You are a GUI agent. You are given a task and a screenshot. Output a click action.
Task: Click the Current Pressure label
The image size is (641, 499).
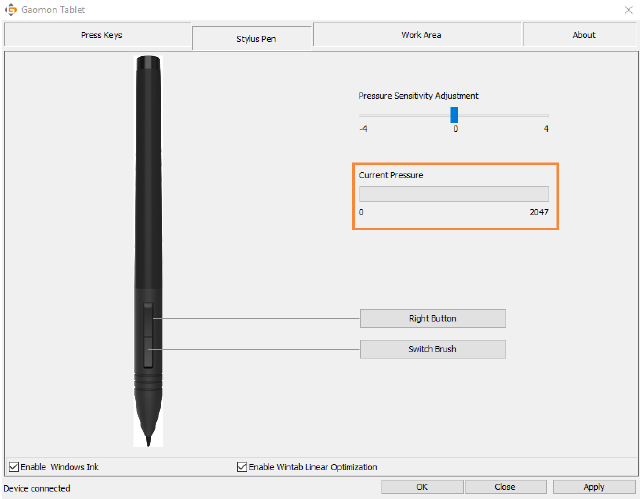point(391,175)
